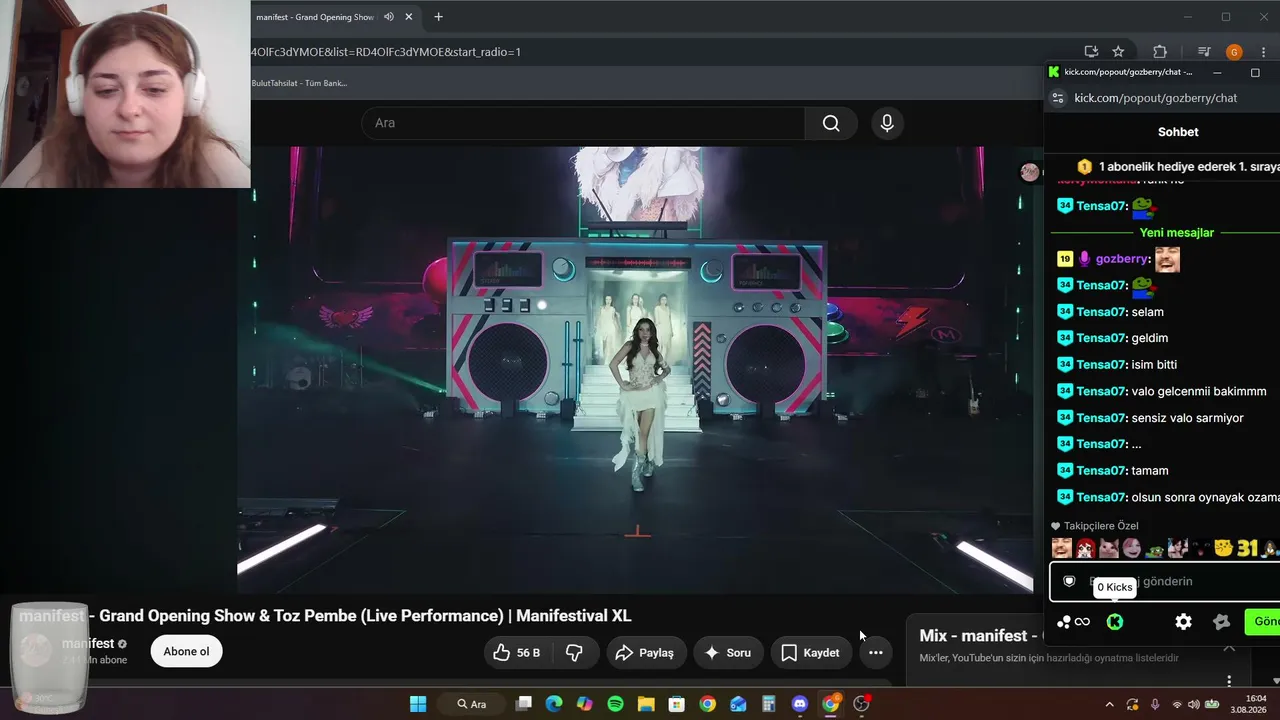This screenshot has height=720, width=1280.
Task: Like the manifest video (56 B)
Action: point(517,653)
